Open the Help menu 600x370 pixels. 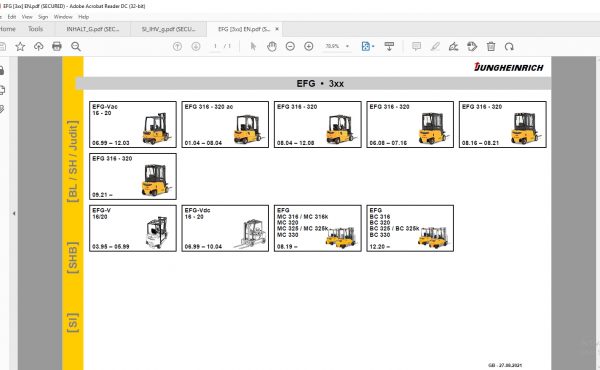click(x=83, y=17)
